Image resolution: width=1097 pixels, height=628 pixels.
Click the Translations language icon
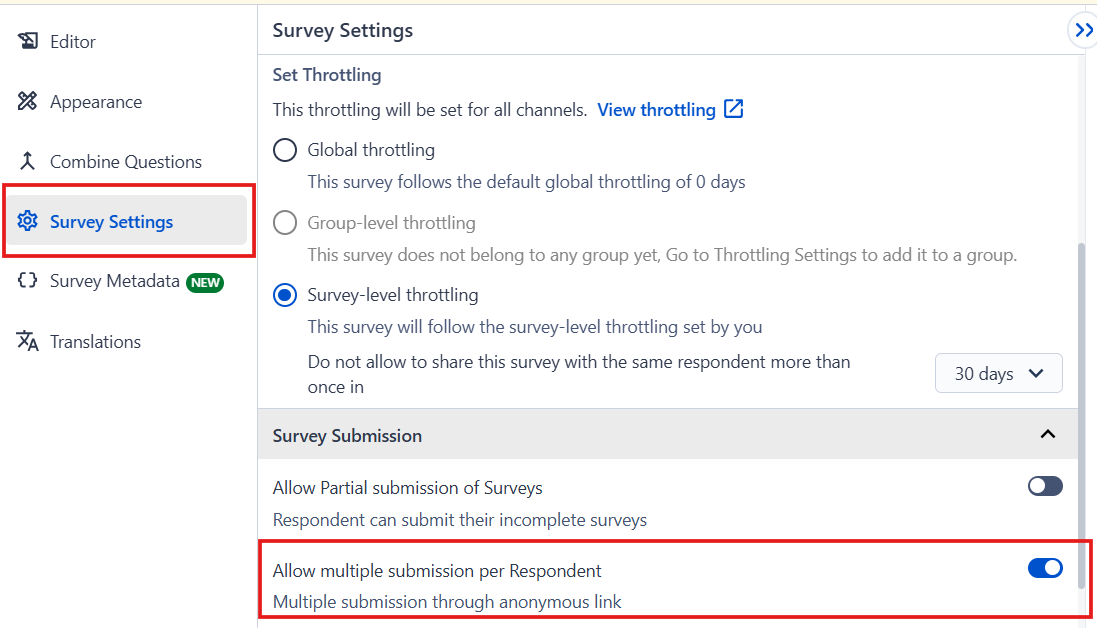click(x=28, y=341)
